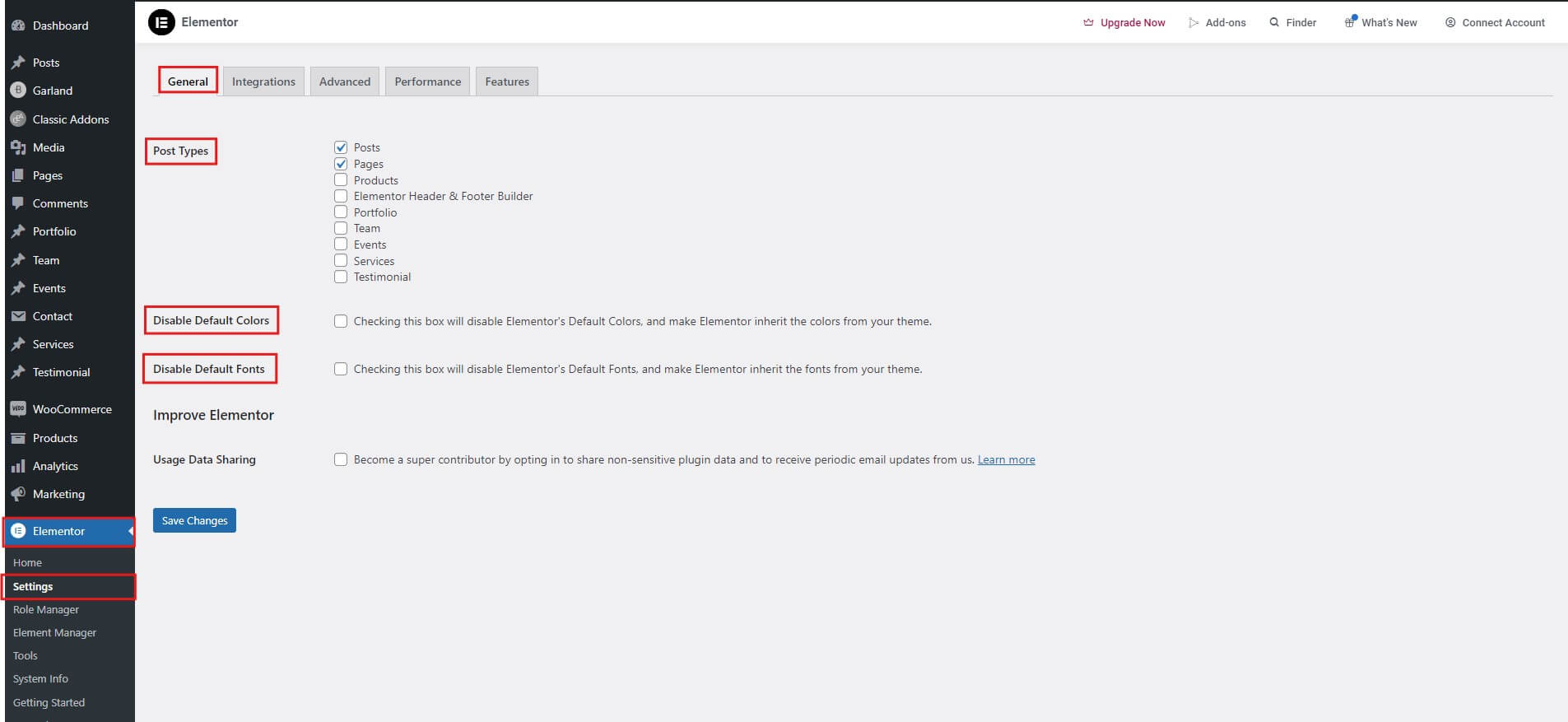Click the Marketing megaphone icon
The height and width of the screenshot is (722, 1568).
(x=18, y=494)
